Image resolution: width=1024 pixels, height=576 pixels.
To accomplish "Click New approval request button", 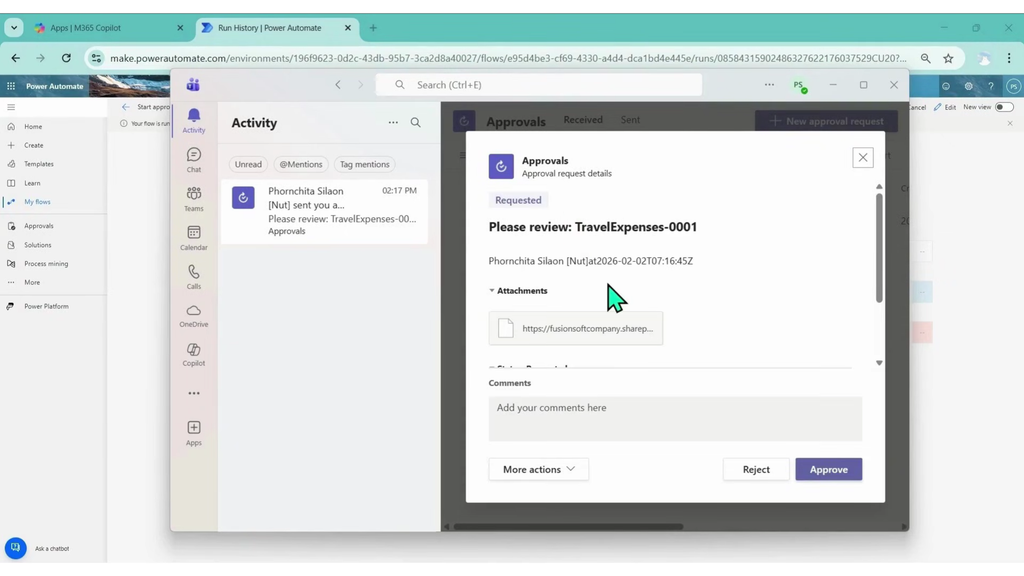I will (826, 121).
